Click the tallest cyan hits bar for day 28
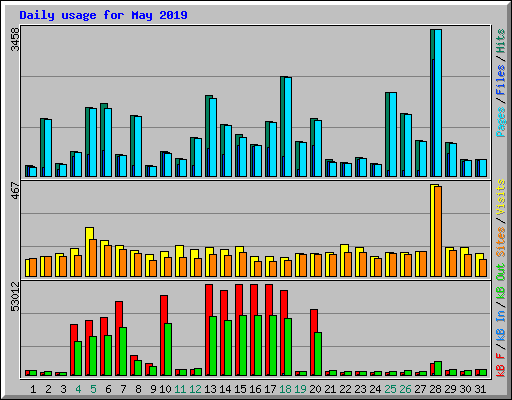512x400 pixels. (438, 103)
